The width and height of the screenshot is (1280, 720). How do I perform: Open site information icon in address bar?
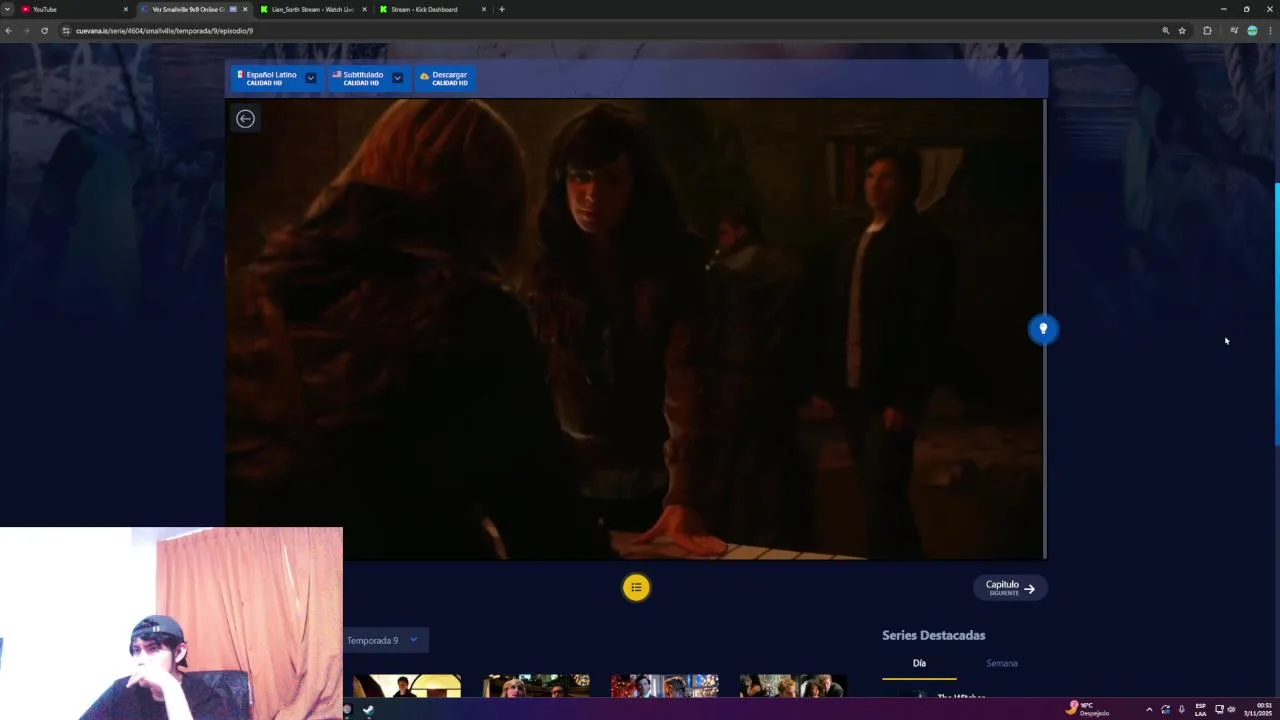(x=66, y=31)
